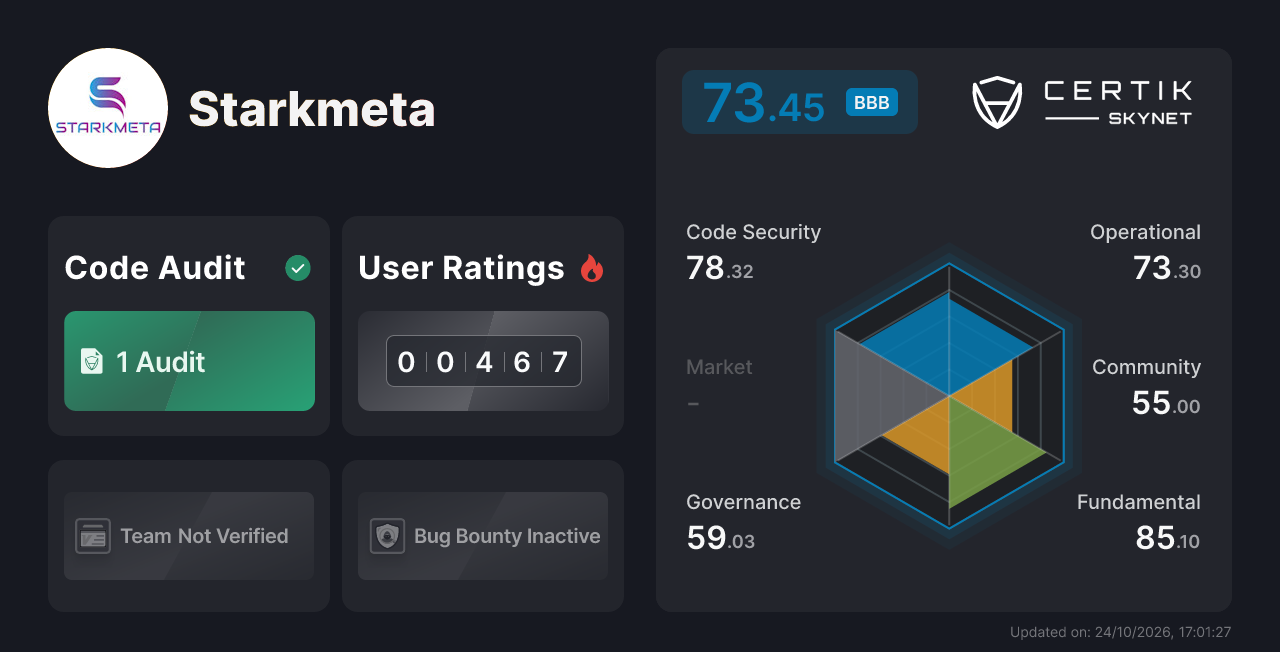Click the 73.45 overall score

point(763,103)
